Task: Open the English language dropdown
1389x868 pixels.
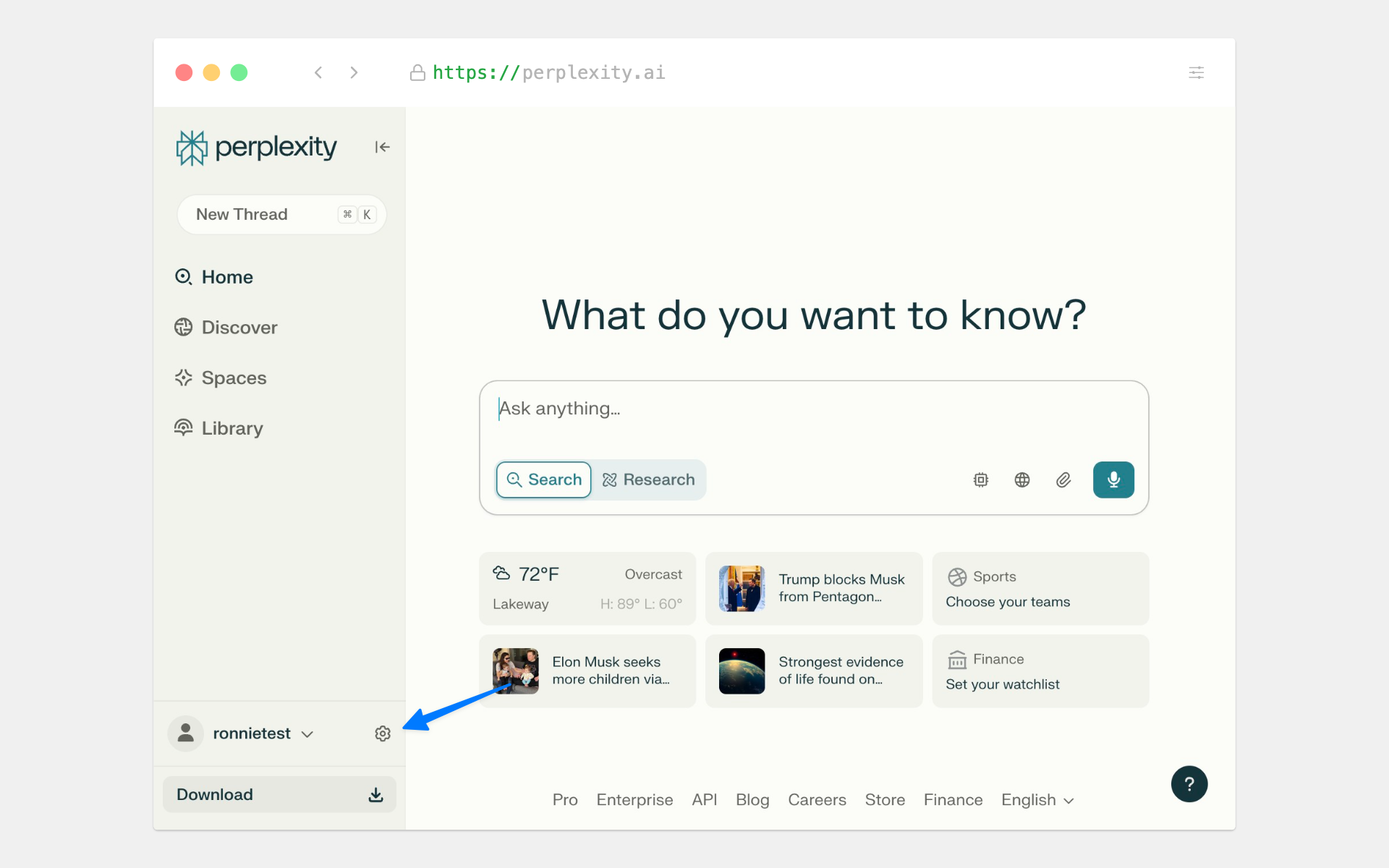Action: [1037, 800]
